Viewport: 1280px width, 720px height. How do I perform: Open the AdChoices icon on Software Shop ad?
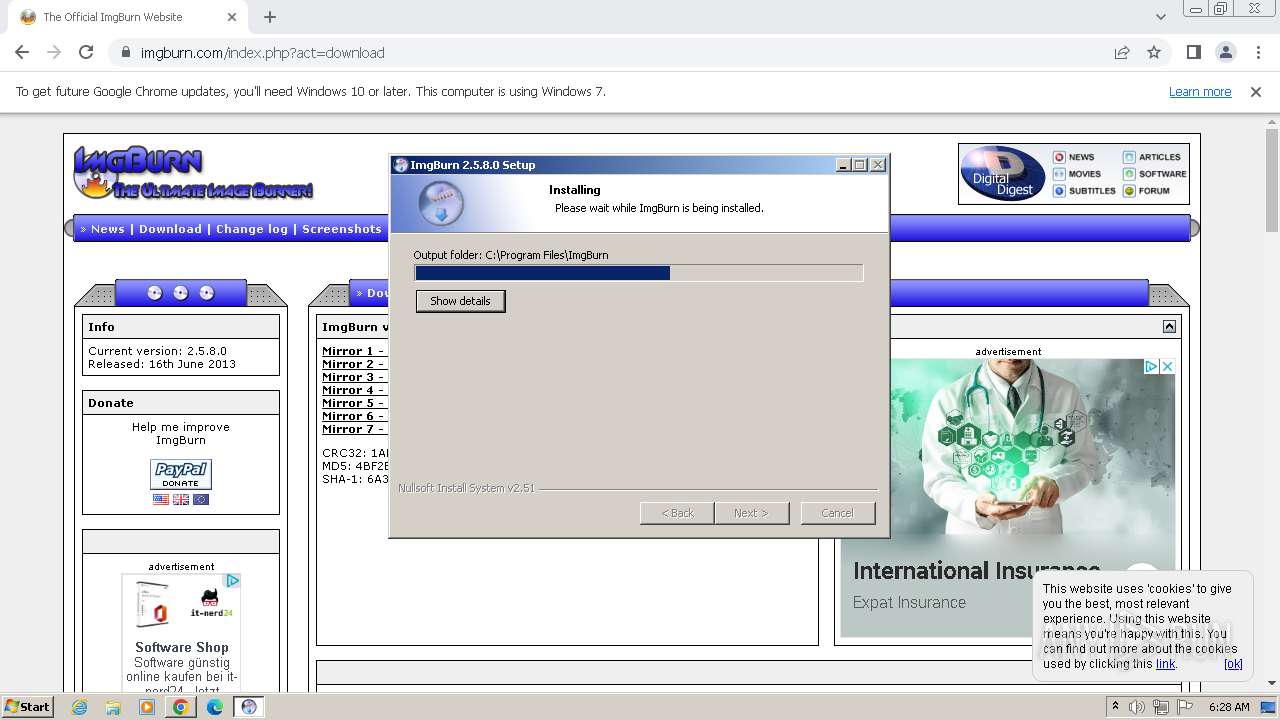[x=232, y=580]
